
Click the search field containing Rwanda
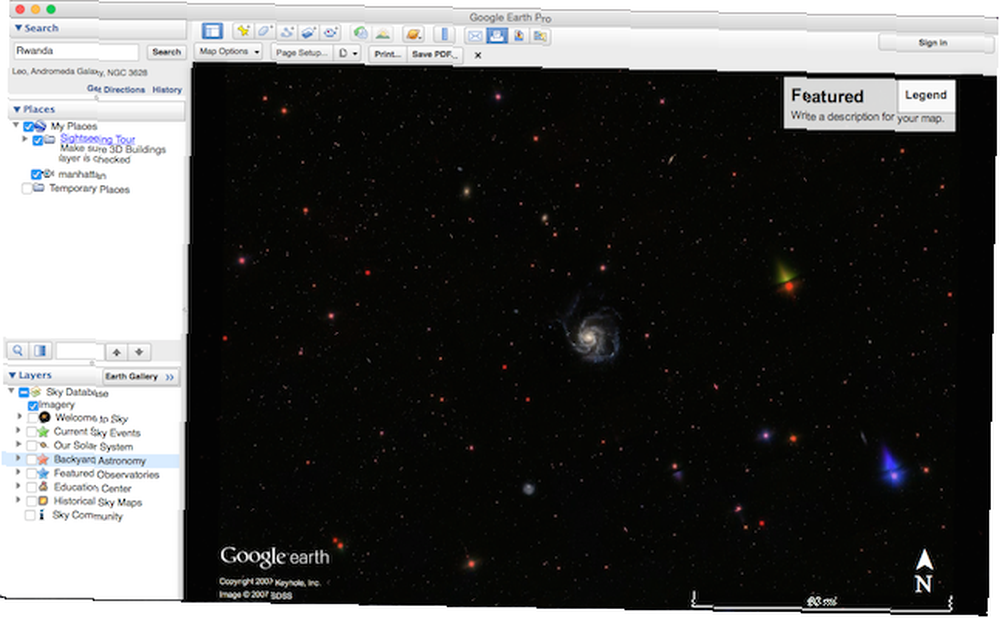point(76,51)
